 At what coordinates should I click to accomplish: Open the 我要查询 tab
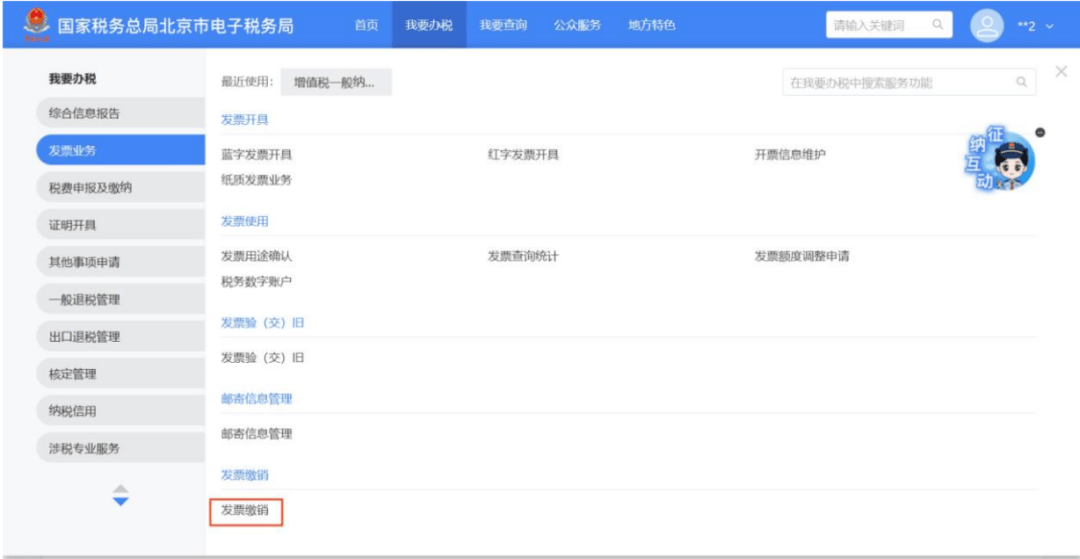click(x=503, y=25)
